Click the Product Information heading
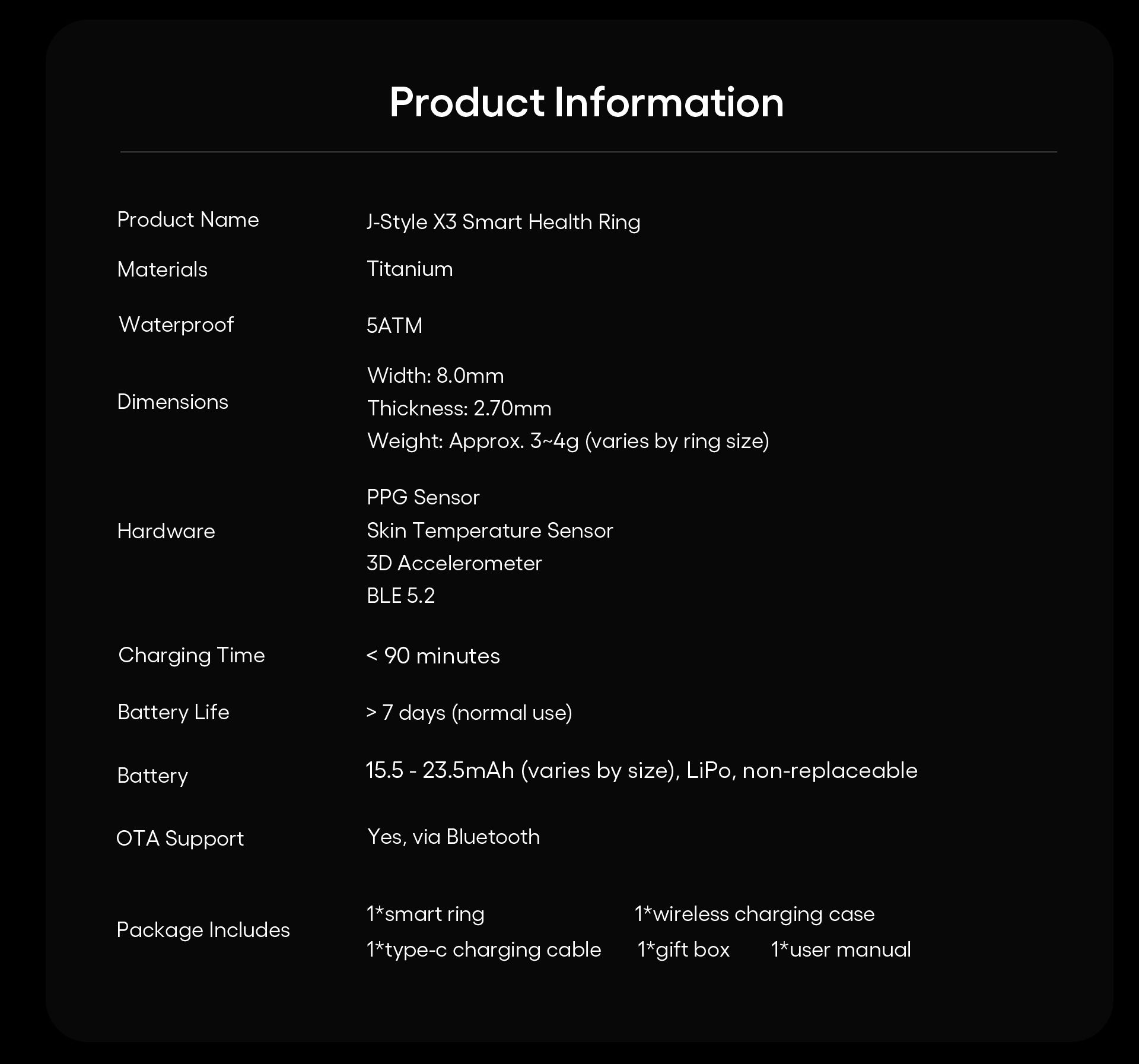The width and height of the screenshot is (1139, 1064). tap(587, 102)
